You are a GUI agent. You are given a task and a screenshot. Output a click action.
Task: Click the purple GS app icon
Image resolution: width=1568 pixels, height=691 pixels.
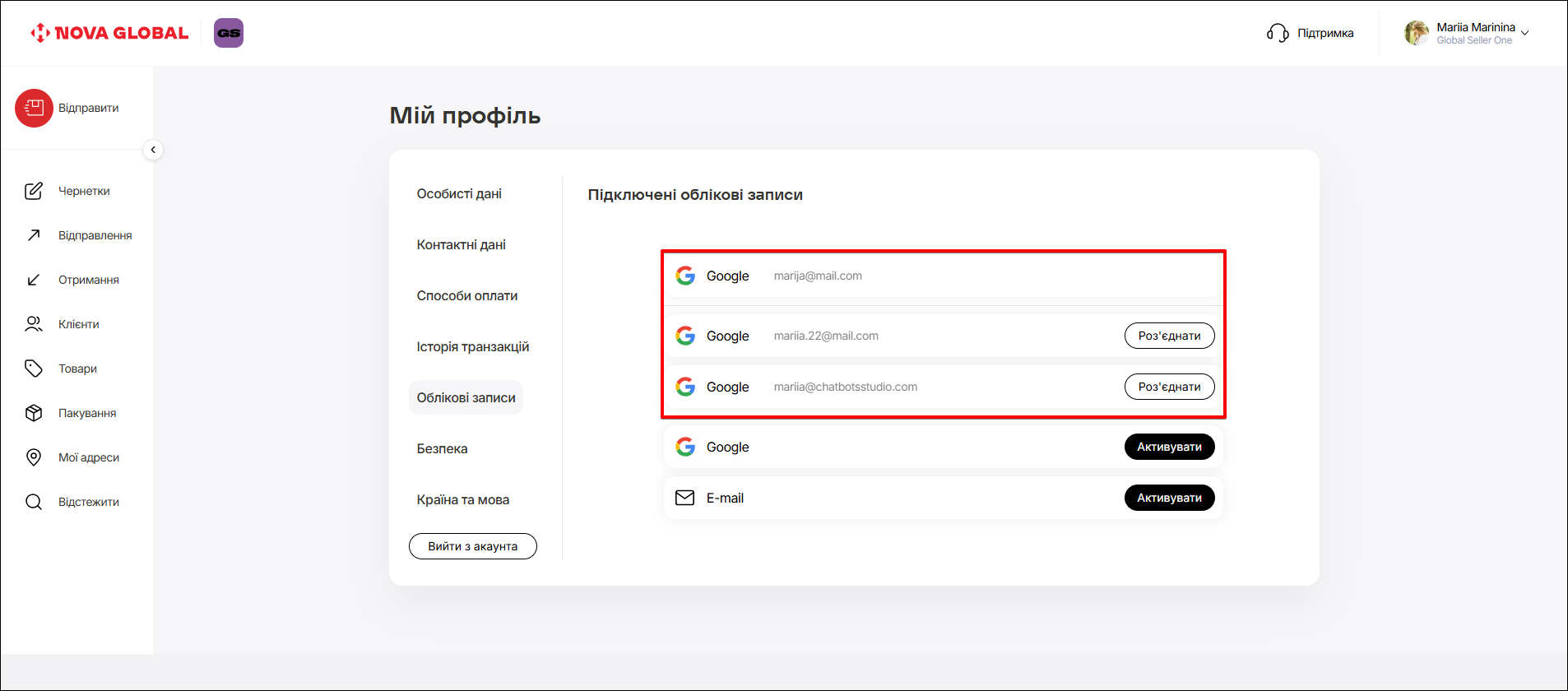[x=229, y=33]
